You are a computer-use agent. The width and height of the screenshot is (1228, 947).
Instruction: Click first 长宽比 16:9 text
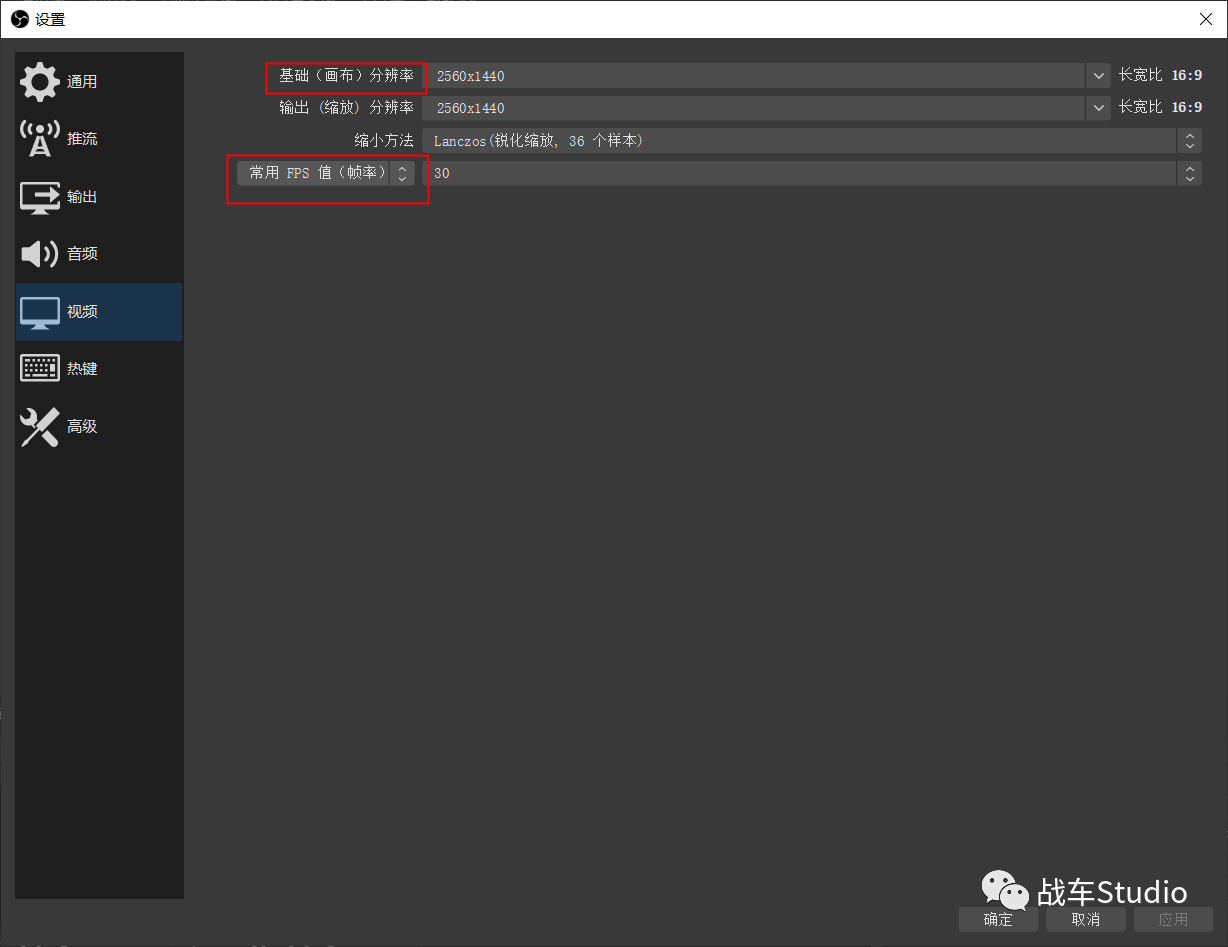tap(1160, 75)
